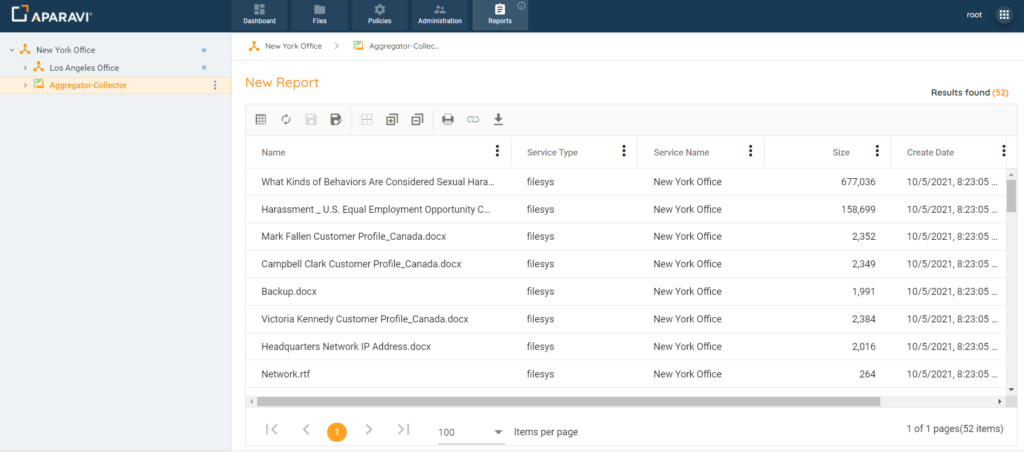Click the print report icon
1024x452 pixels.
click(448, 120)
